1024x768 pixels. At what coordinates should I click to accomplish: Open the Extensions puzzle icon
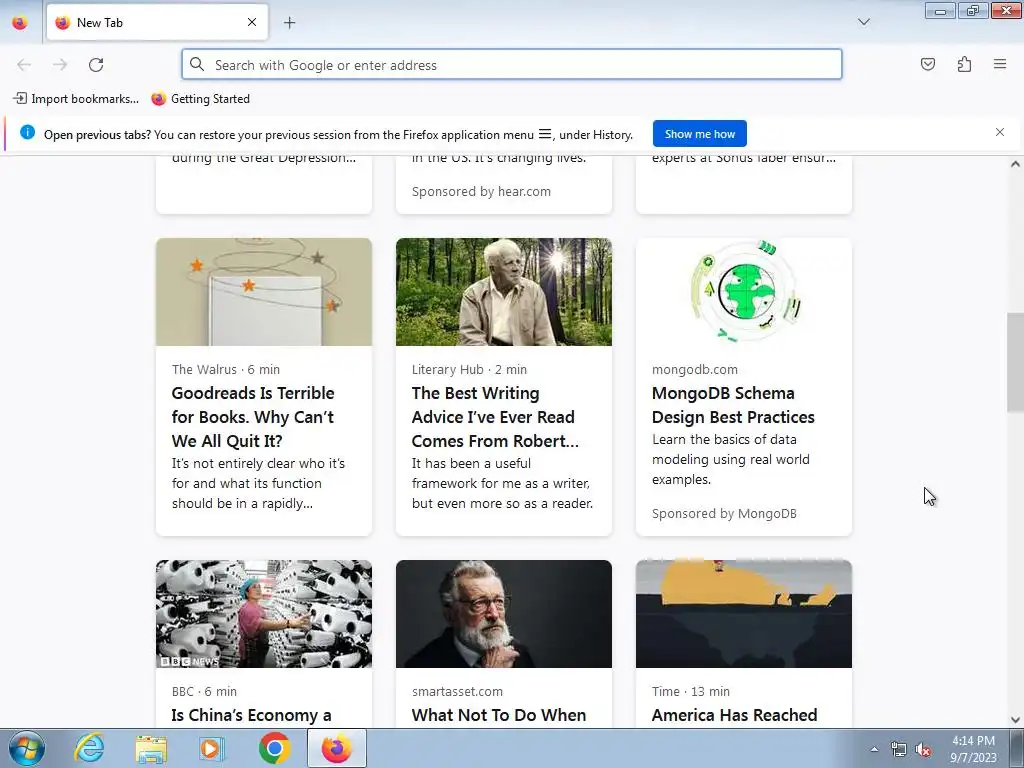click(964, 64)
